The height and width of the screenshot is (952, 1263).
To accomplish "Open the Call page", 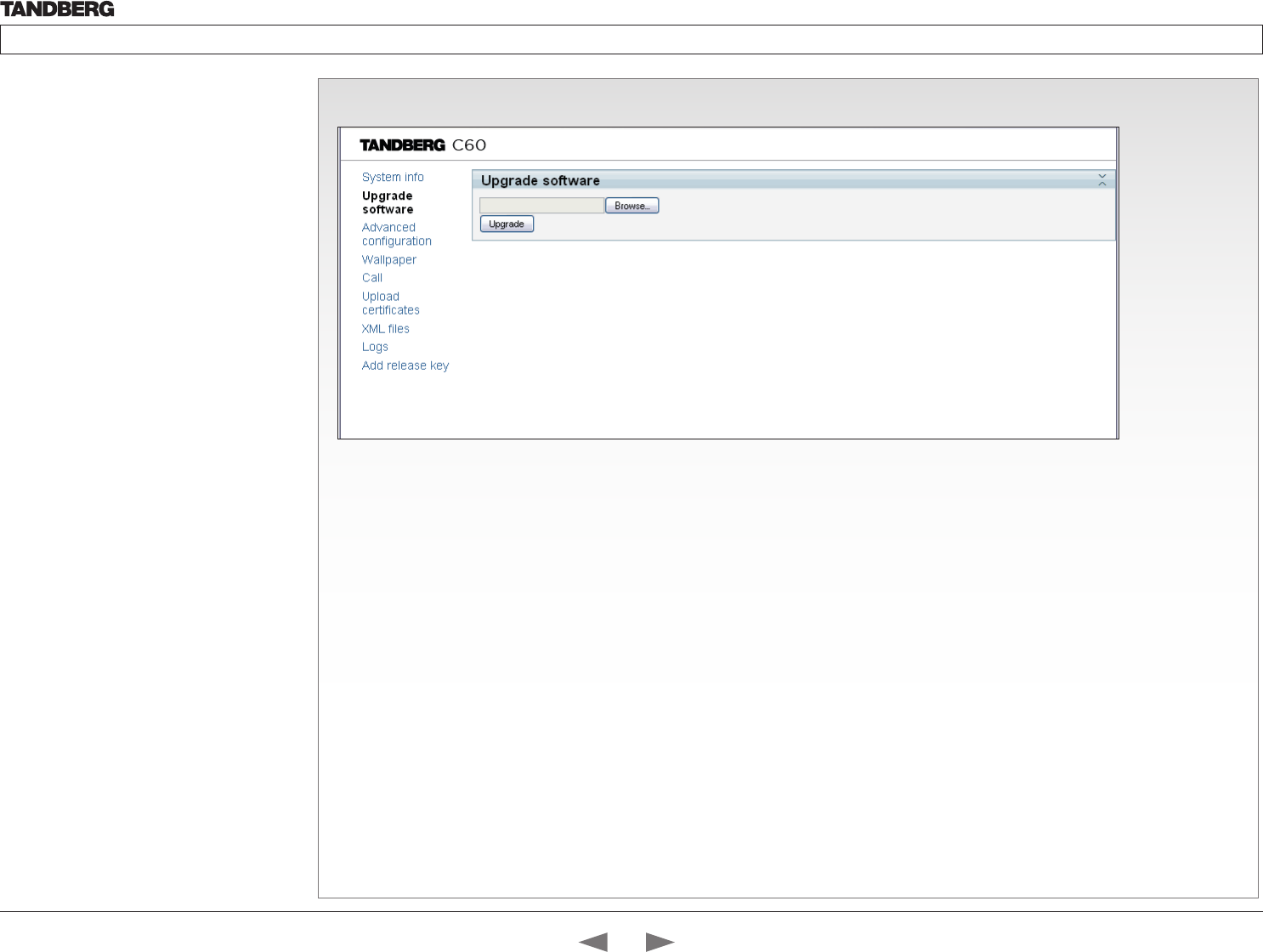I will (x=372, y=278).
